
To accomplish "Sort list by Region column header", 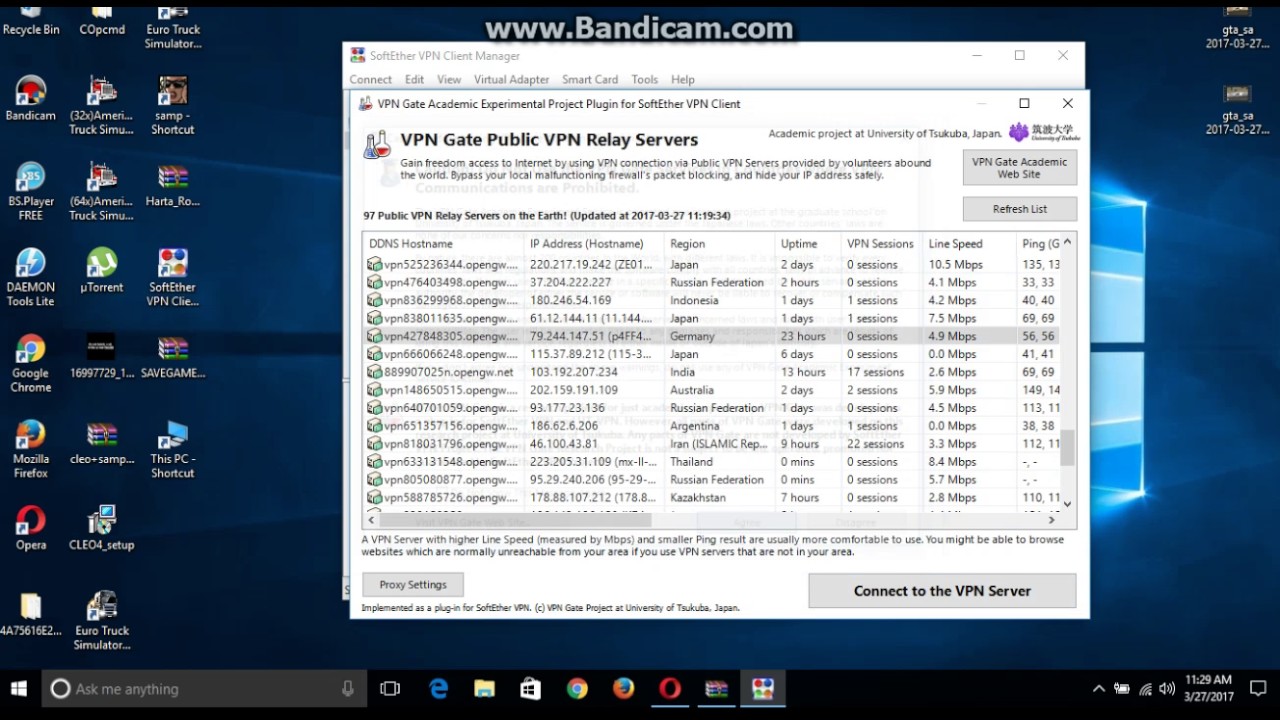I will (x=719, y=244).
